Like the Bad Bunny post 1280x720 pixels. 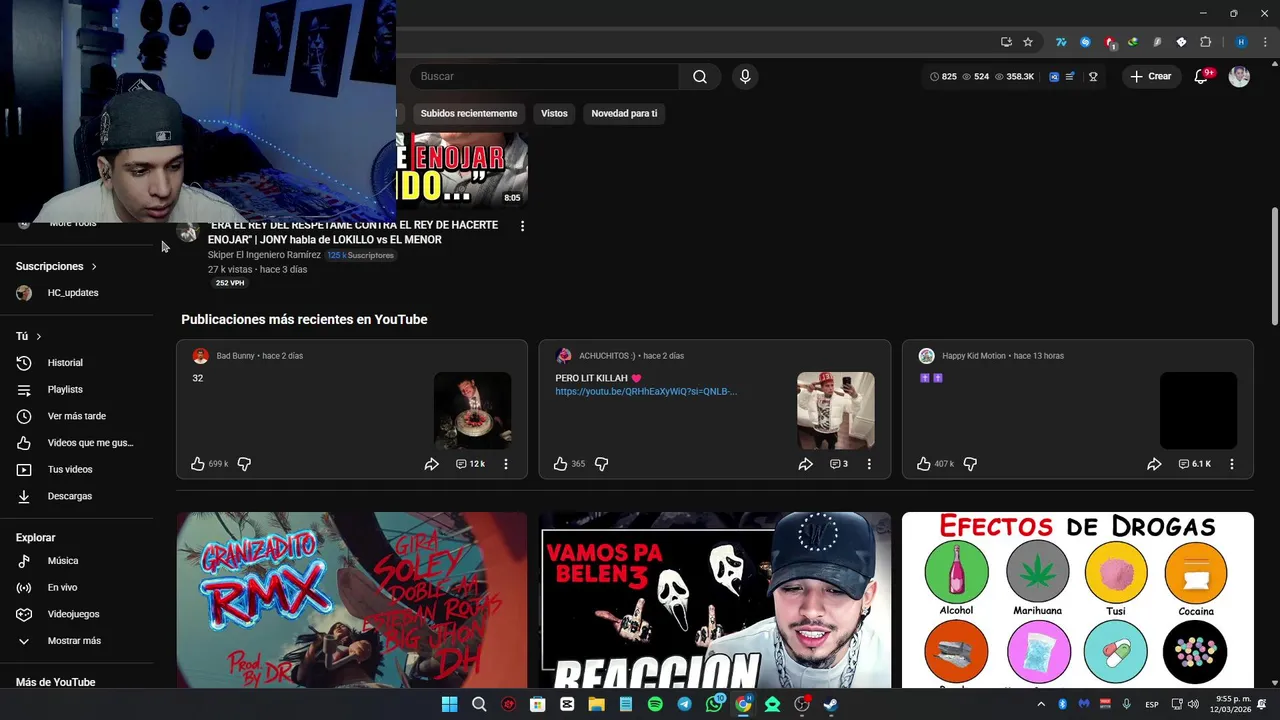tap(198, 464)
